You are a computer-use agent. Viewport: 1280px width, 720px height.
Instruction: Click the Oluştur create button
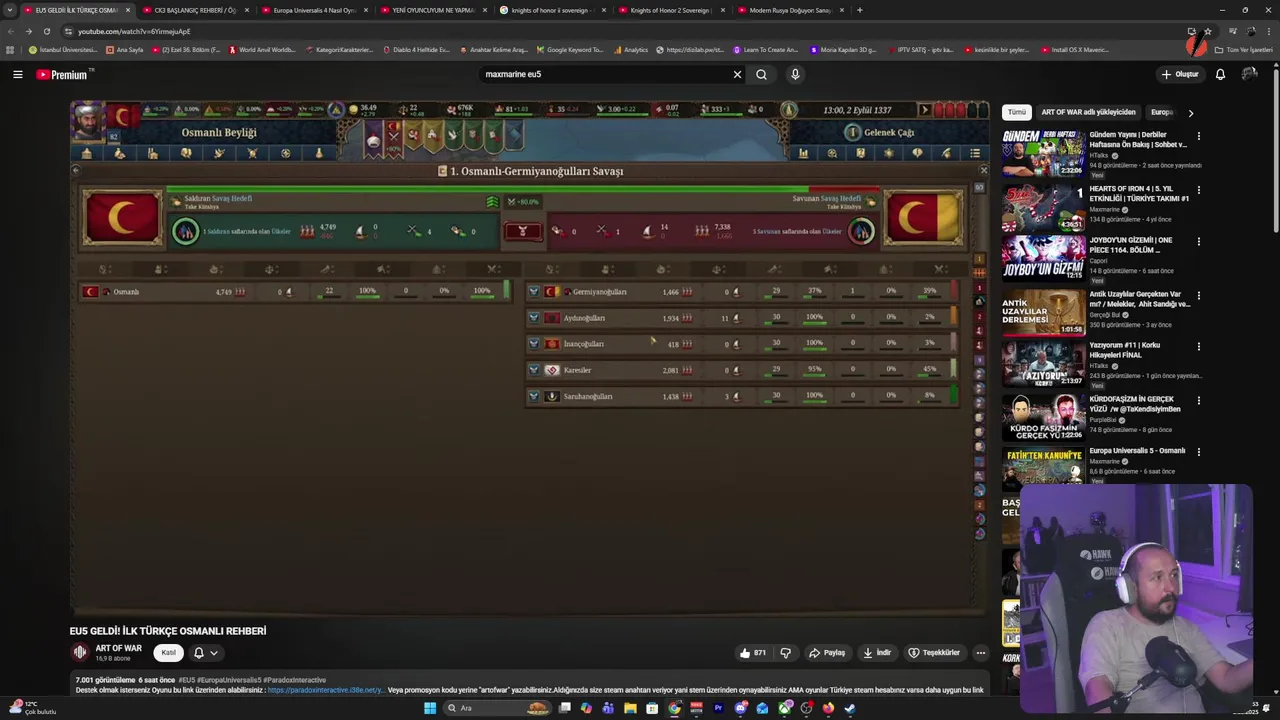click(x=1180, y=74)
